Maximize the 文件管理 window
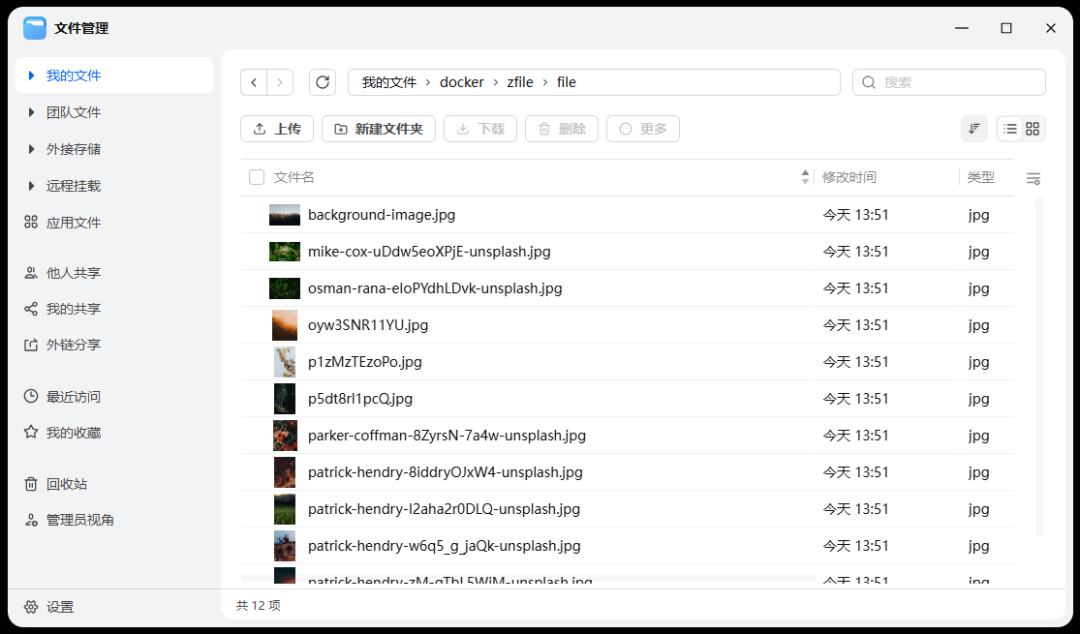 click(x=1006, y=28)
